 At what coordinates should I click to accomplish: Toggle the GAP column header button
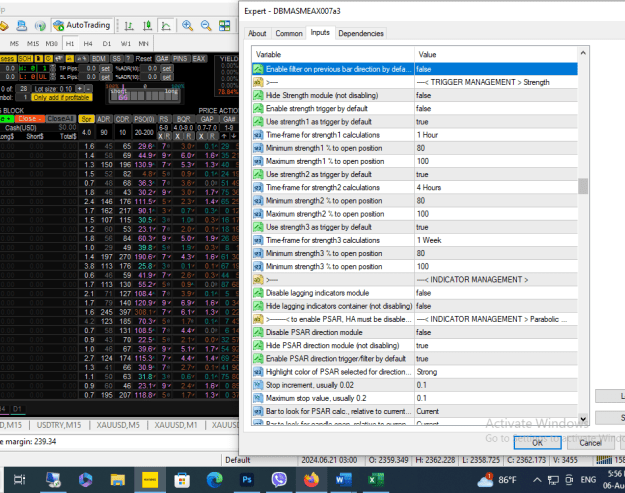click(x=207, y=119)
